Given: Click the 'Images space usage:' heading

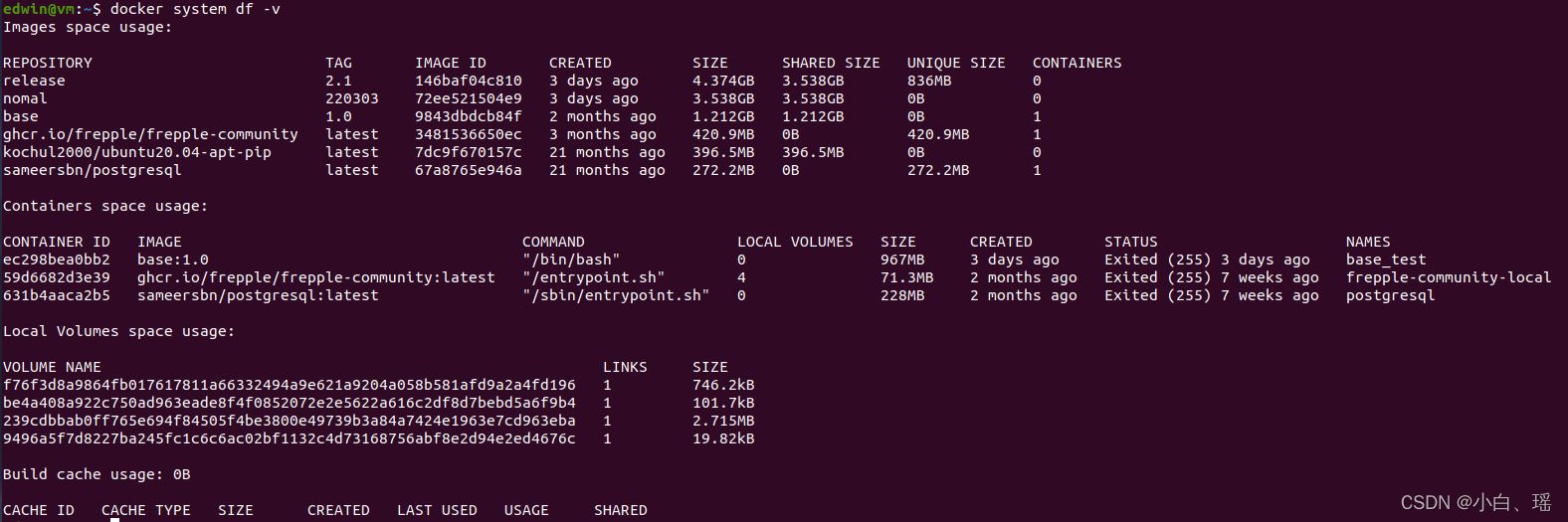Looking at the screenshot, I should point(88,27).
